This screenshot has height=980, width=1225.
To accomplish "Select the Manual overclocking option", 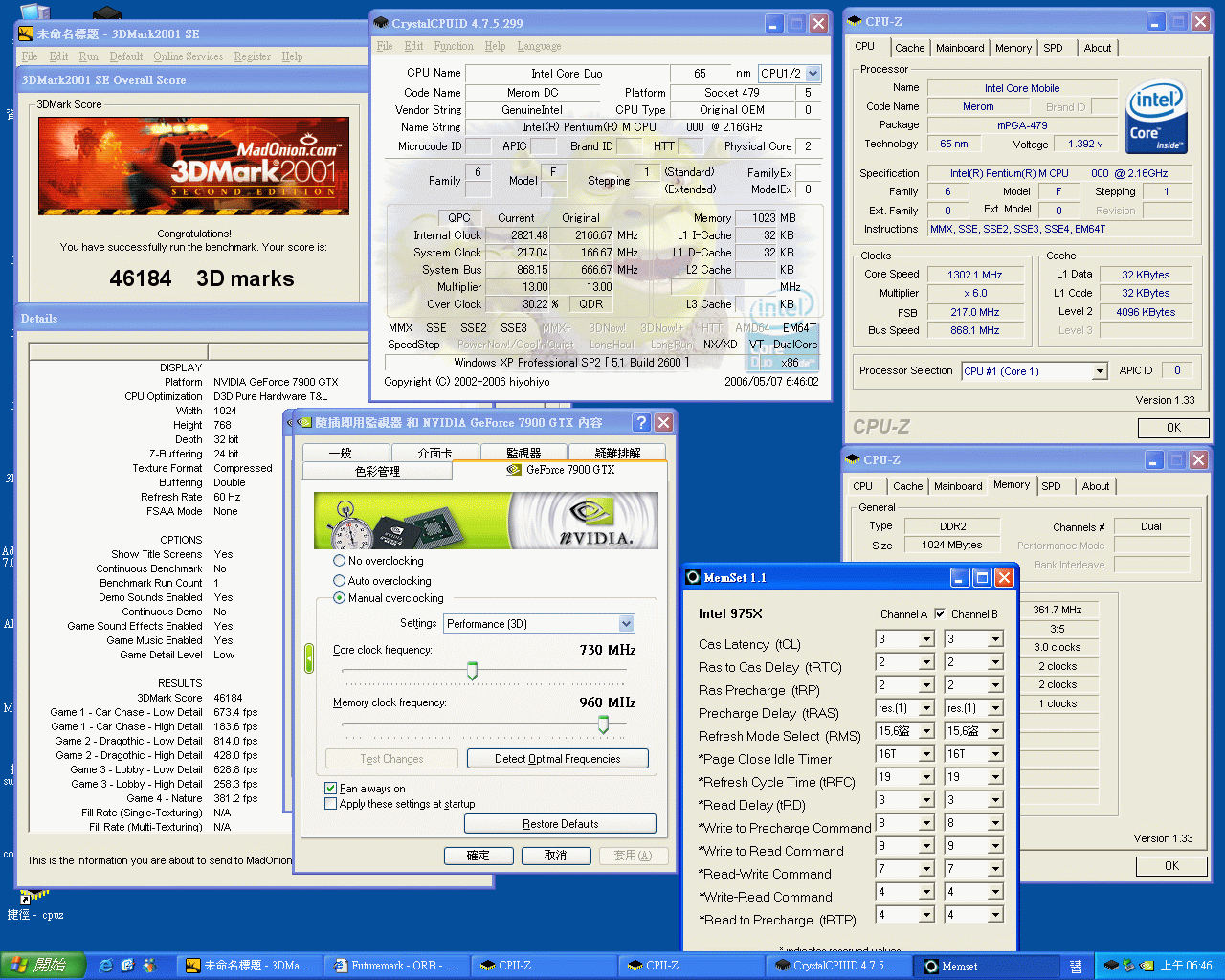I will tap(389, 598).
